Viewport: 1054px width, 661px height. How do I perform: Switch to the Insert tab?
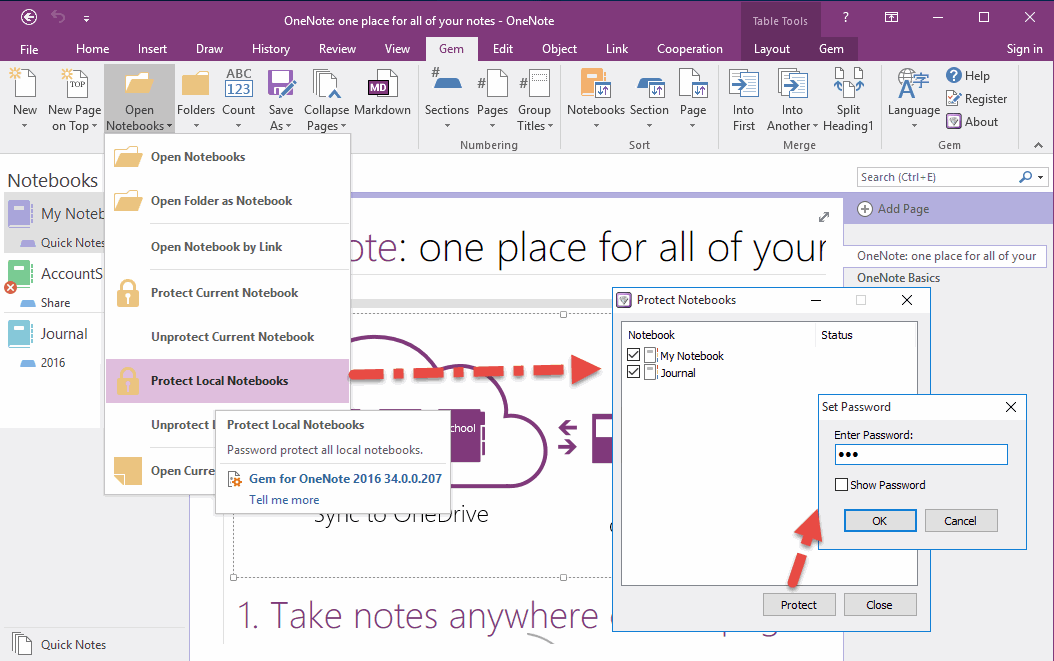click(153, 49)
